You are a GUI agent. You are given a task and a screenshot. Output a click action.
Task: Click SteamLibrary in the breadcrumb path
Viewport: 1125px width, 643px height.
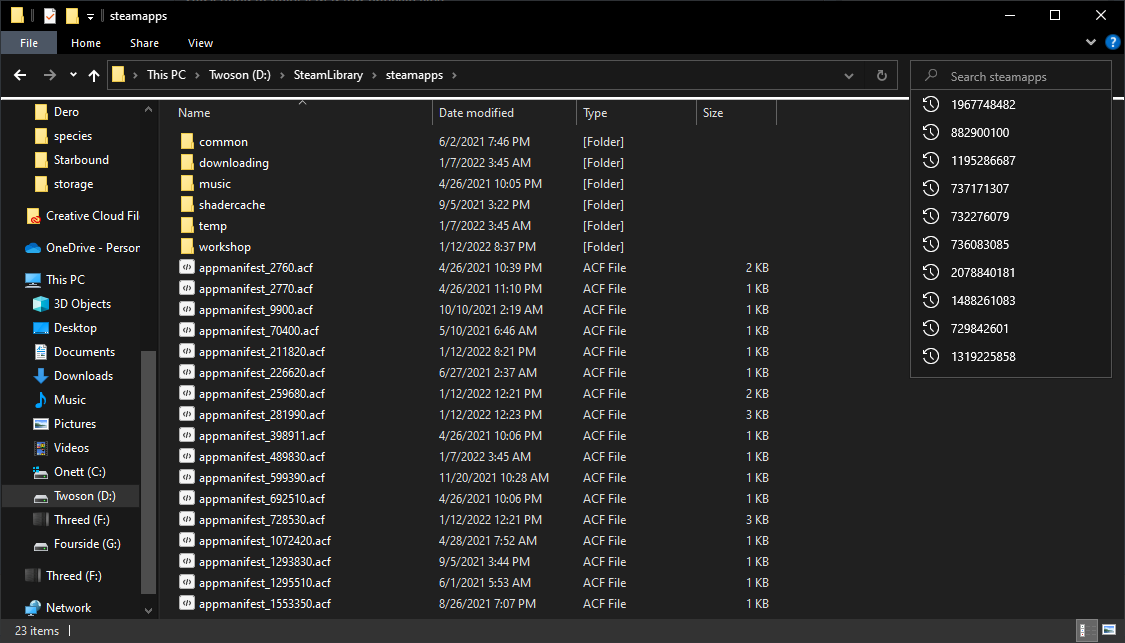pos(332,75)
